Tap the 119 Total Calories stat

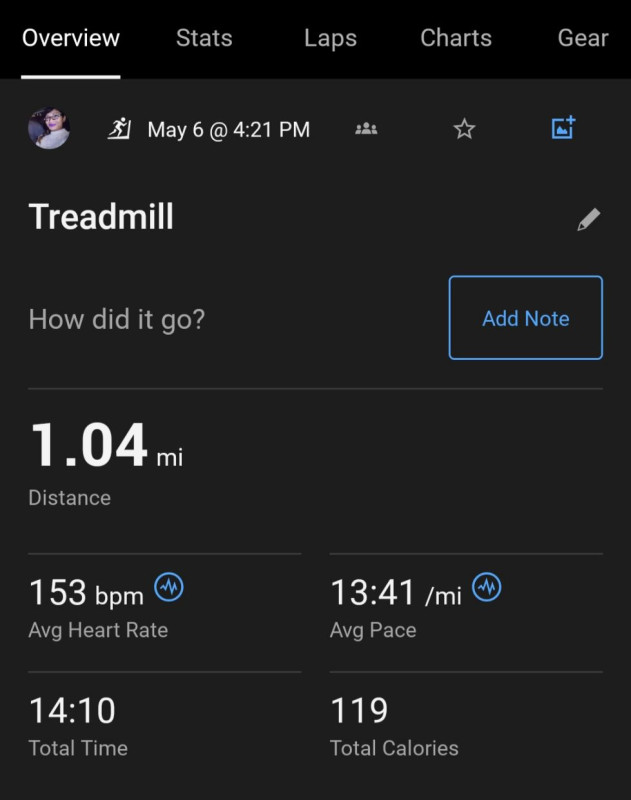click(466, 727)
